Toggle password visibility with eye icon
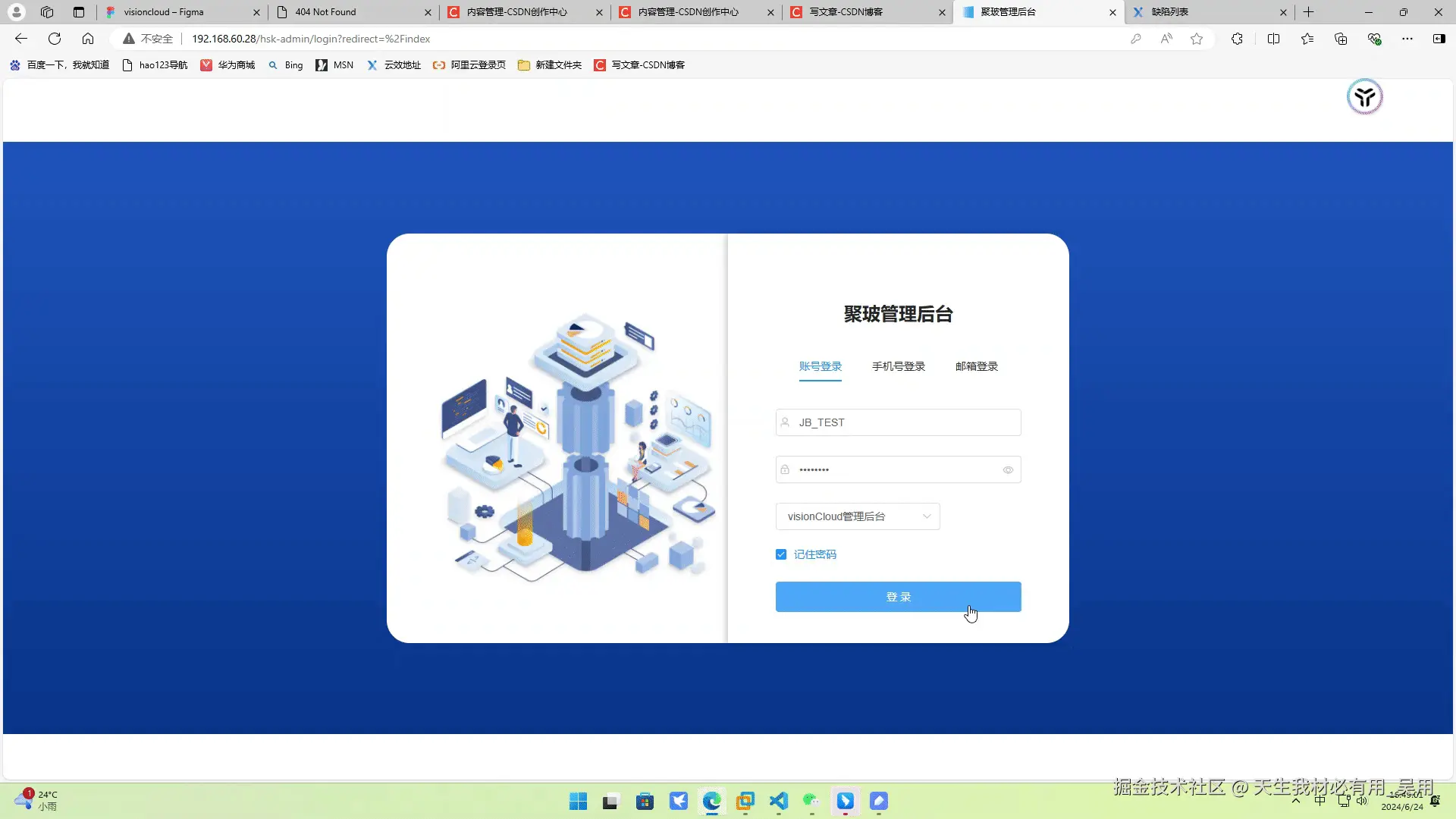1456x819 pixels. point(1008,469)
